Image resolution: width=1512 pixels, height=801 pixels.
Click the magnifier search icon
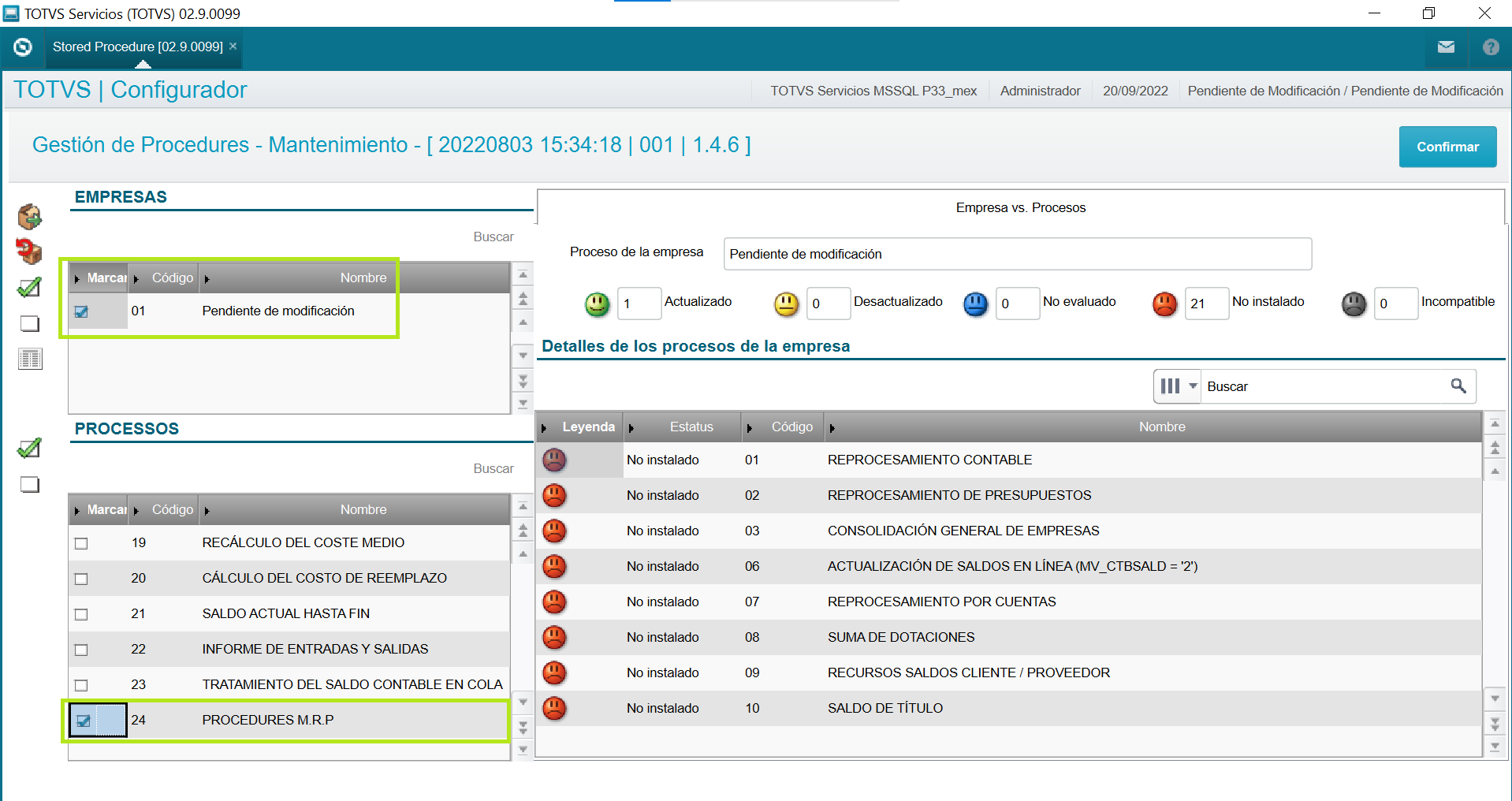pos(1458,386)
